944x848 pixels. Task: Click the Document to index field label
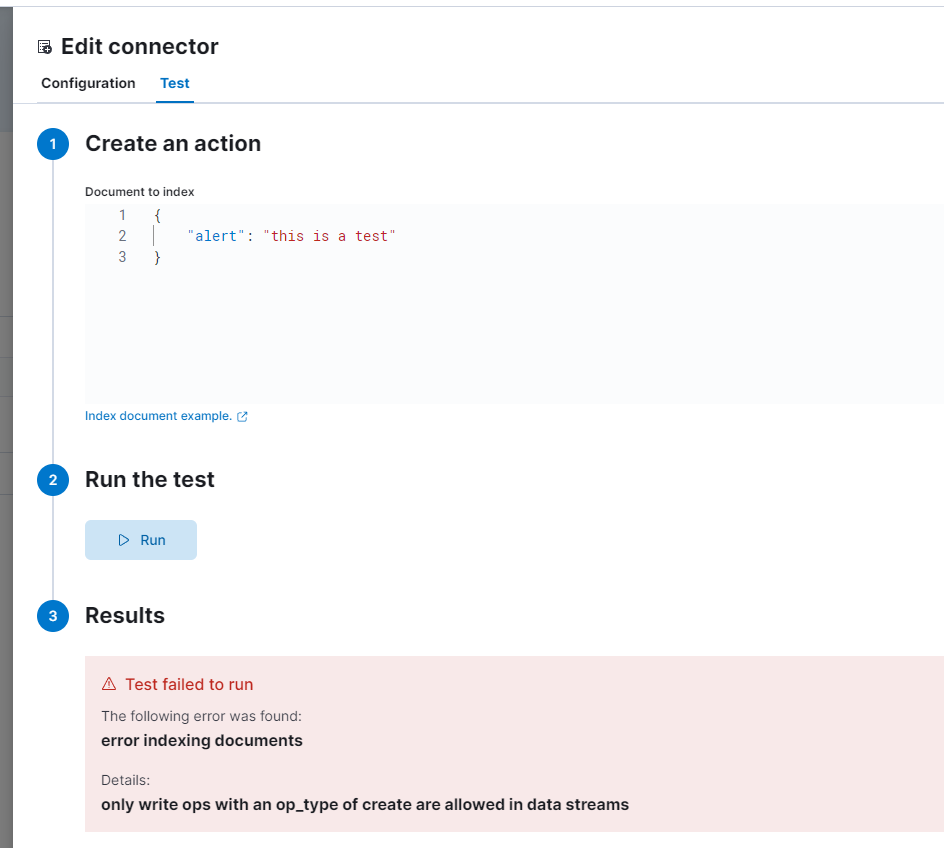[x=140, y=191]
